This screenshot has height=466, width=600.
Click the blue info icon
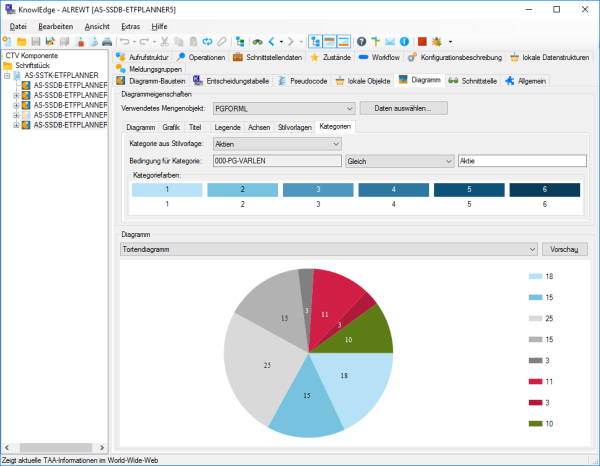(x=404, y=41)
